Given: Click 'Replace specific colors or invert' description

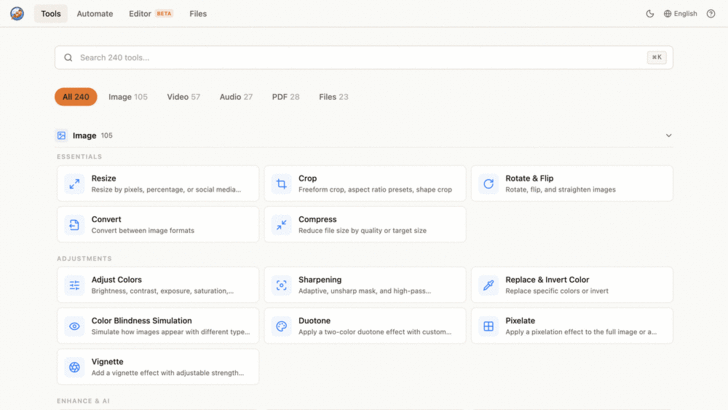Looking at the screenshot, I should pyautogui.click(x=557, y=291).
